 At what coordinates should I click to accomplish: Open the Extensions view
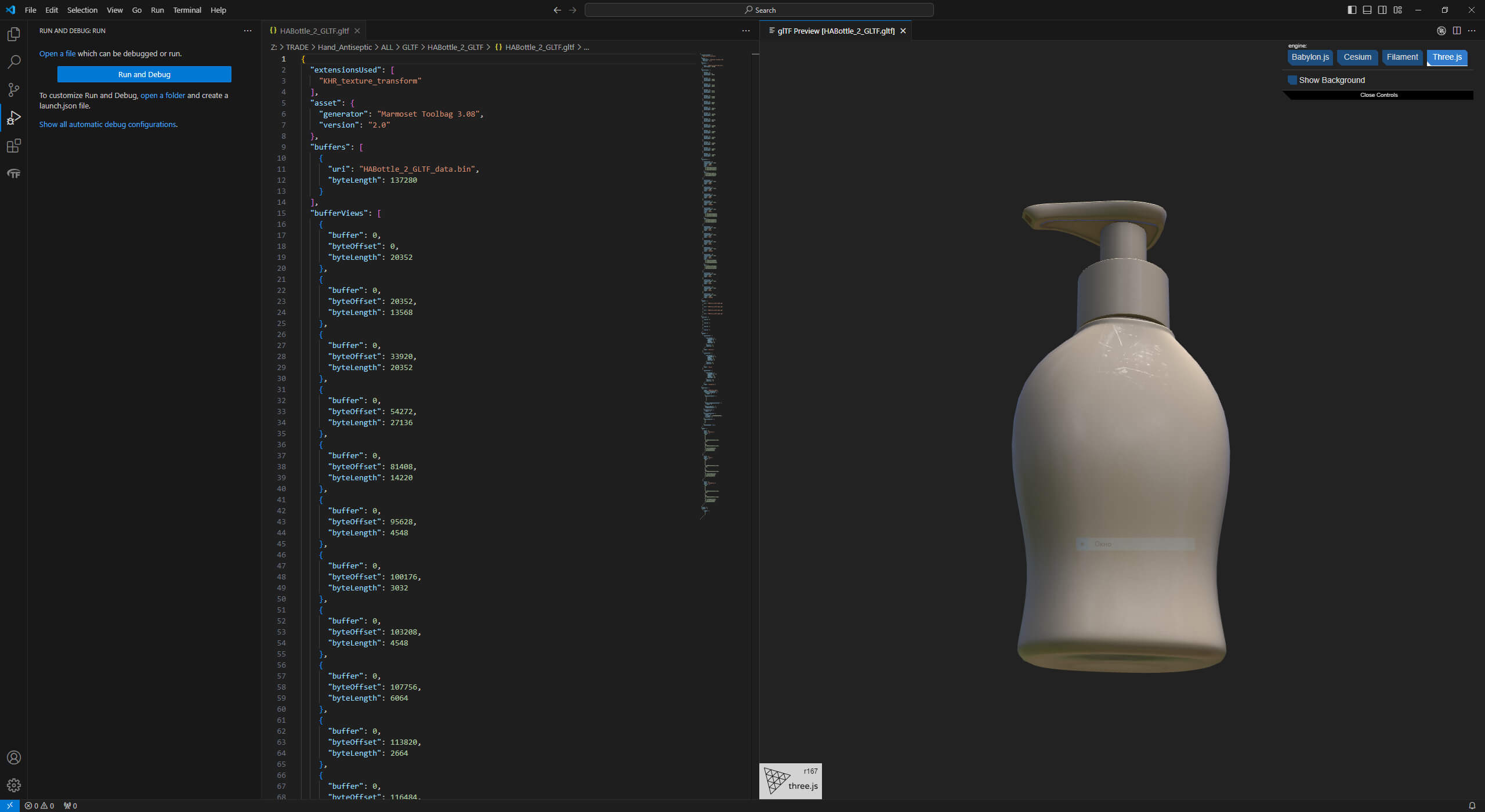click(x=14, y=146)
